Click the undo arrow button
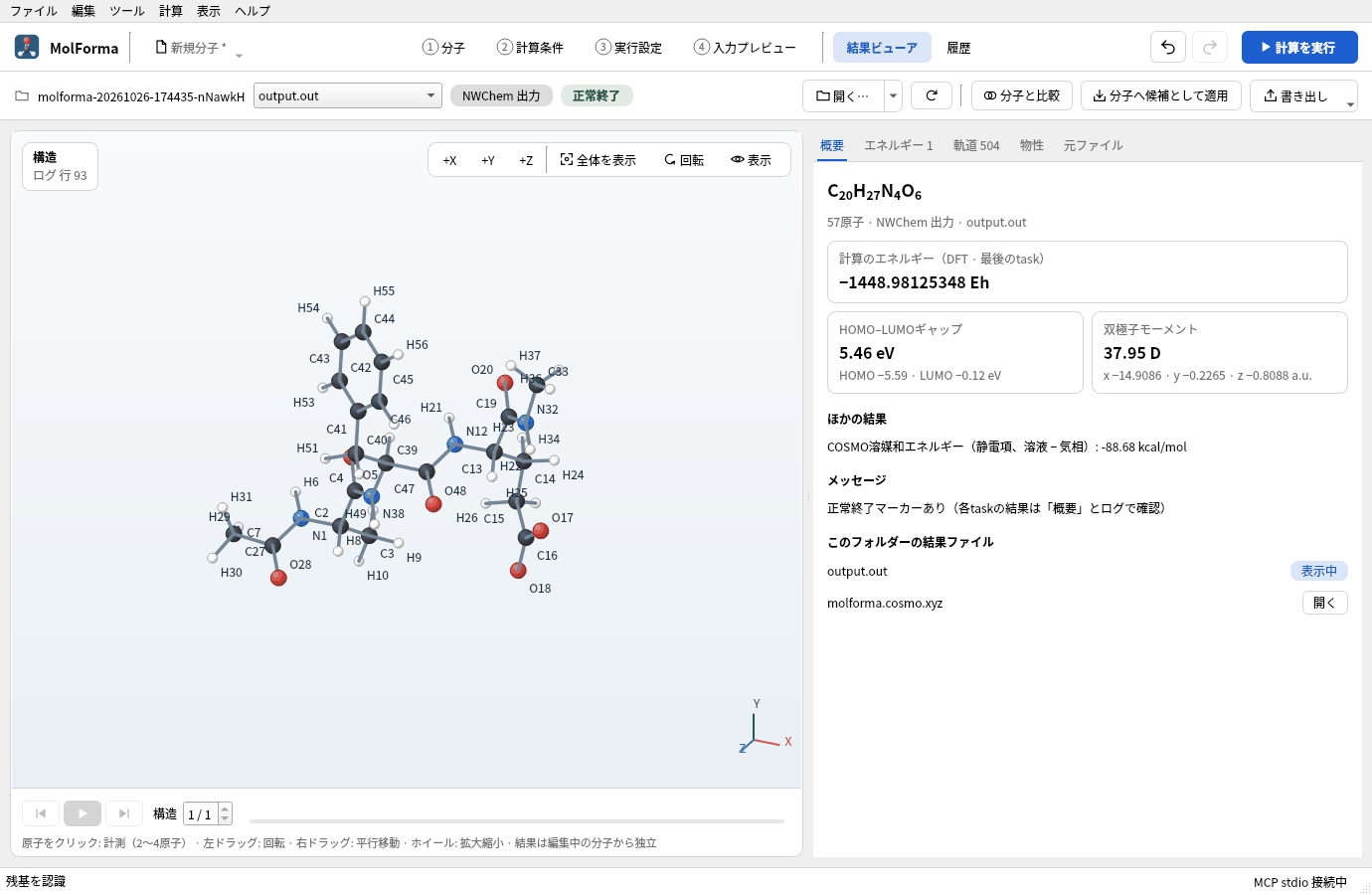 (x=1168, y=47)
